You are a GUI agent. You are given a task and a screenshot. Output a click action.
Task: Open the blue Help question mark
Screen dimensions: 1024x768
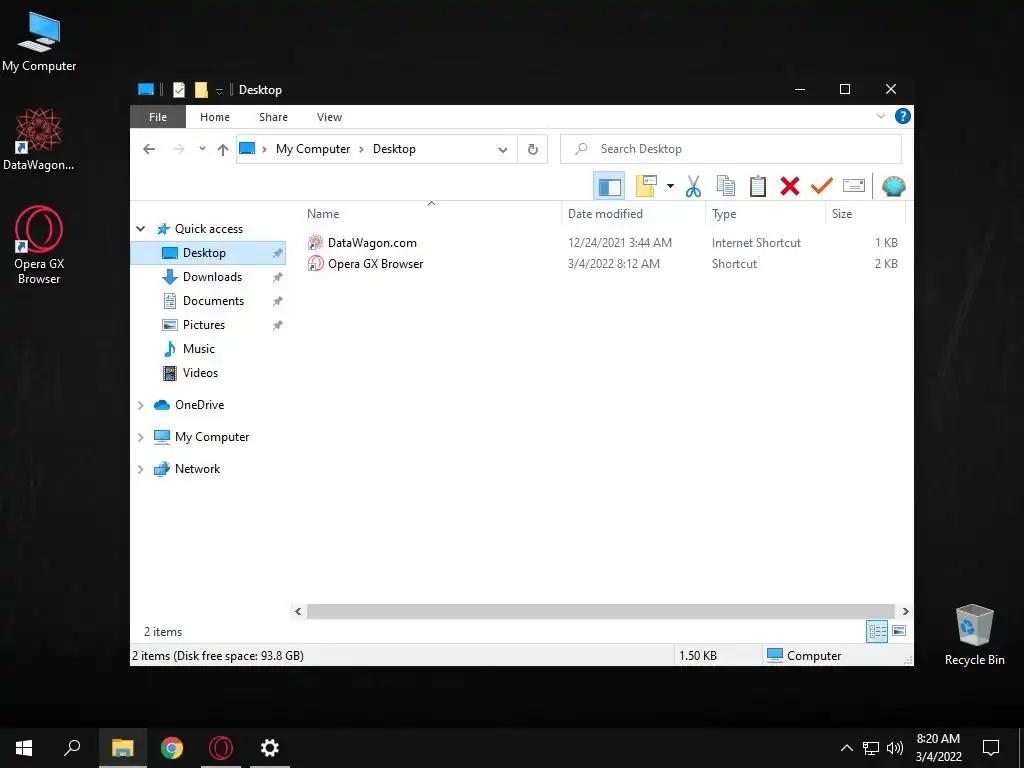click(903, 116)
